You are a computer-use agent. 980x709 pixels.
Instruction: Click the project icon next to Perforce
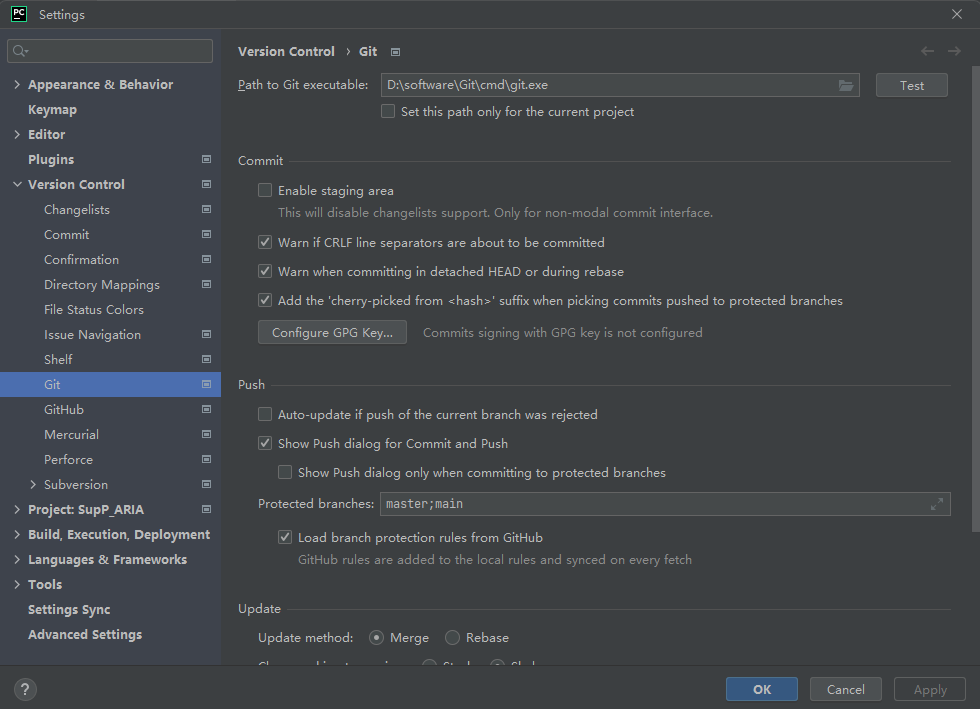(206, 460)
